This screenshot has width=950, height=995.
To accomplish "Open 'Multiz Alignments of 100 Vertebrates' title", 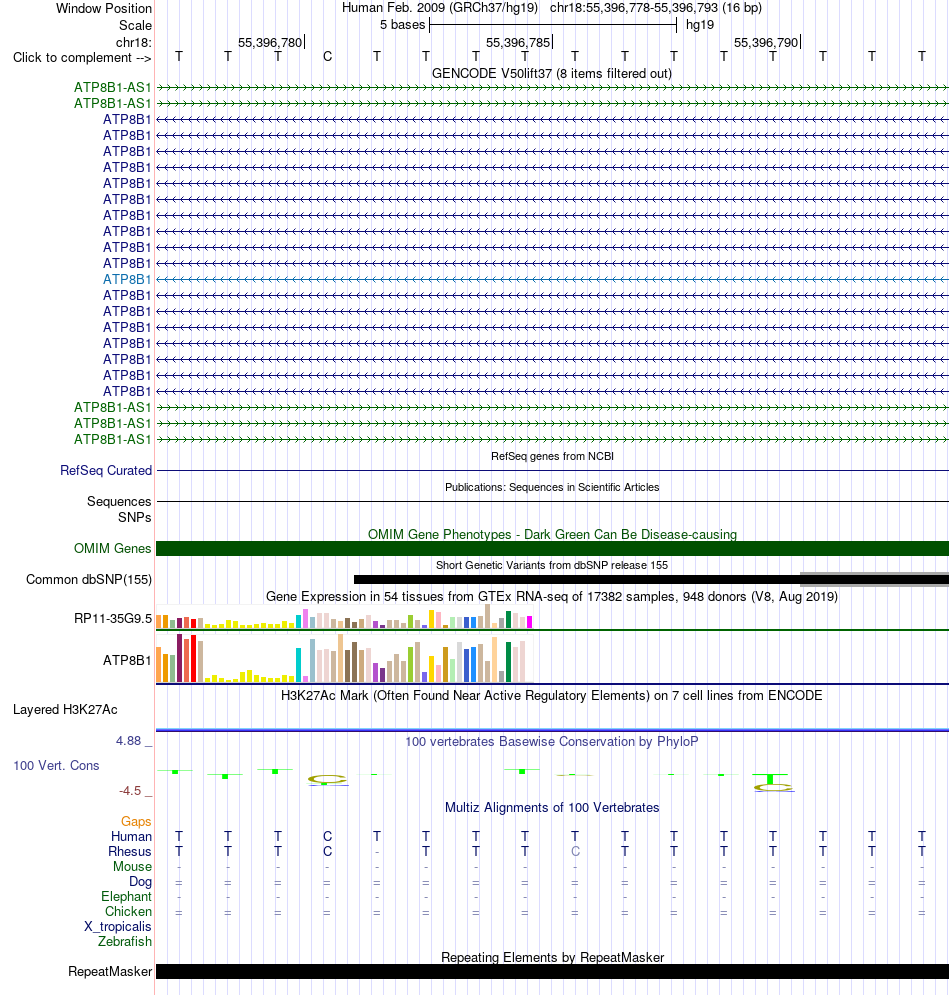I will [551, 807].
